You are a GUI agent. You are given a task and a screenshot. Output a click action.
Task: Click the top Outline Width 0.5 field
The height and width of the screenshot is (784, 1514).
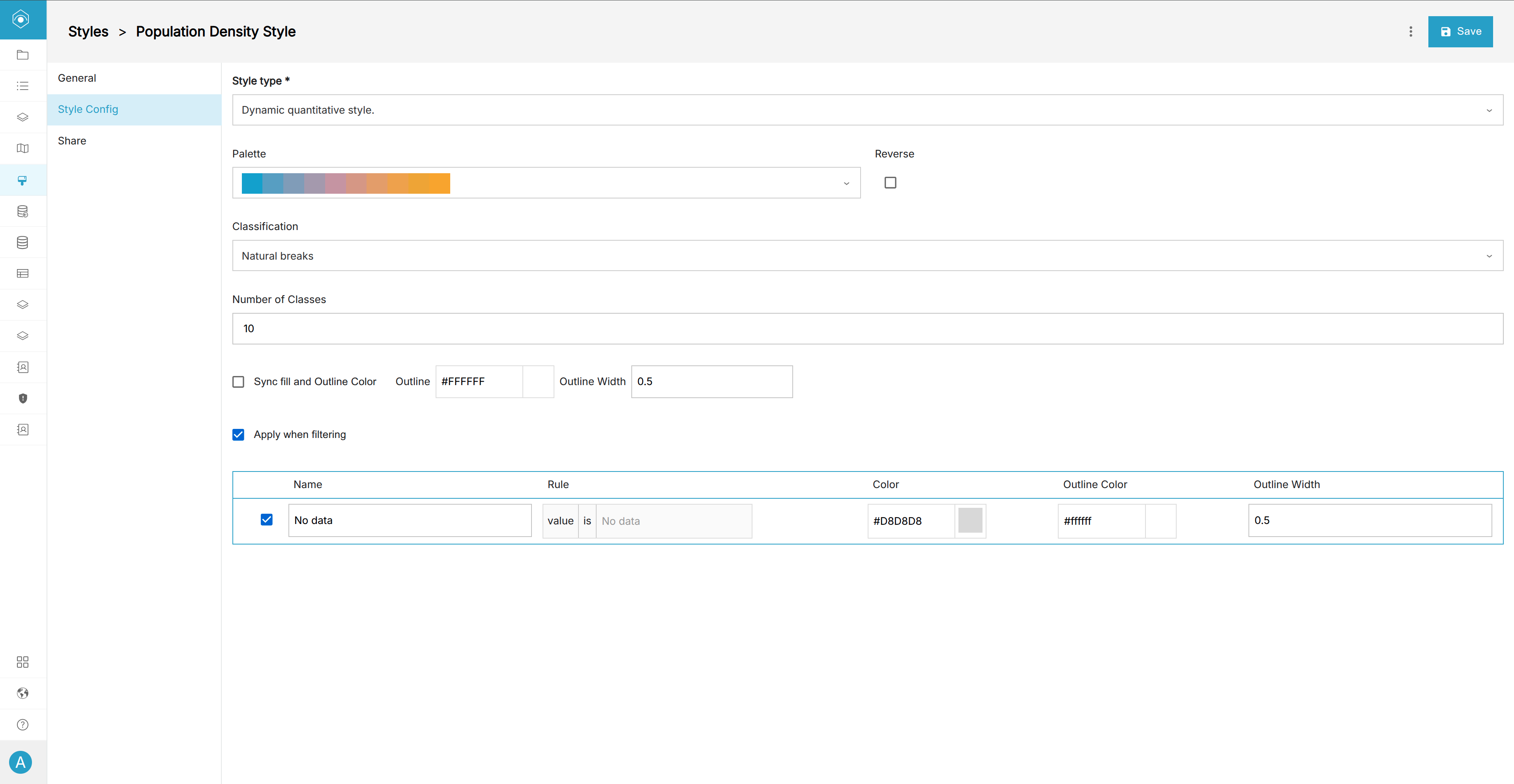(x=712, y=382)
